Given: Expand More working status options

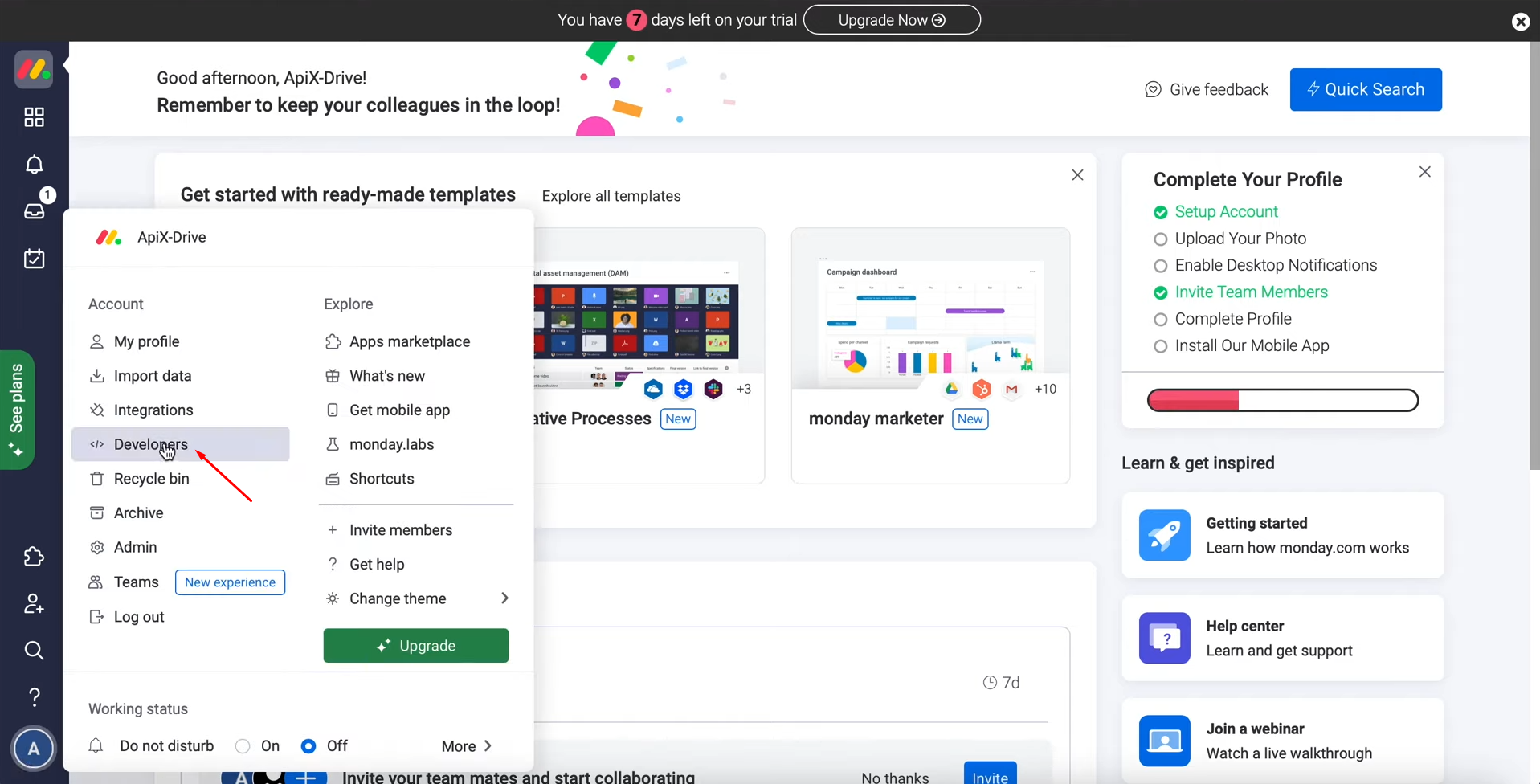Looking at the screenshot, I should click(x=467, y=746).
